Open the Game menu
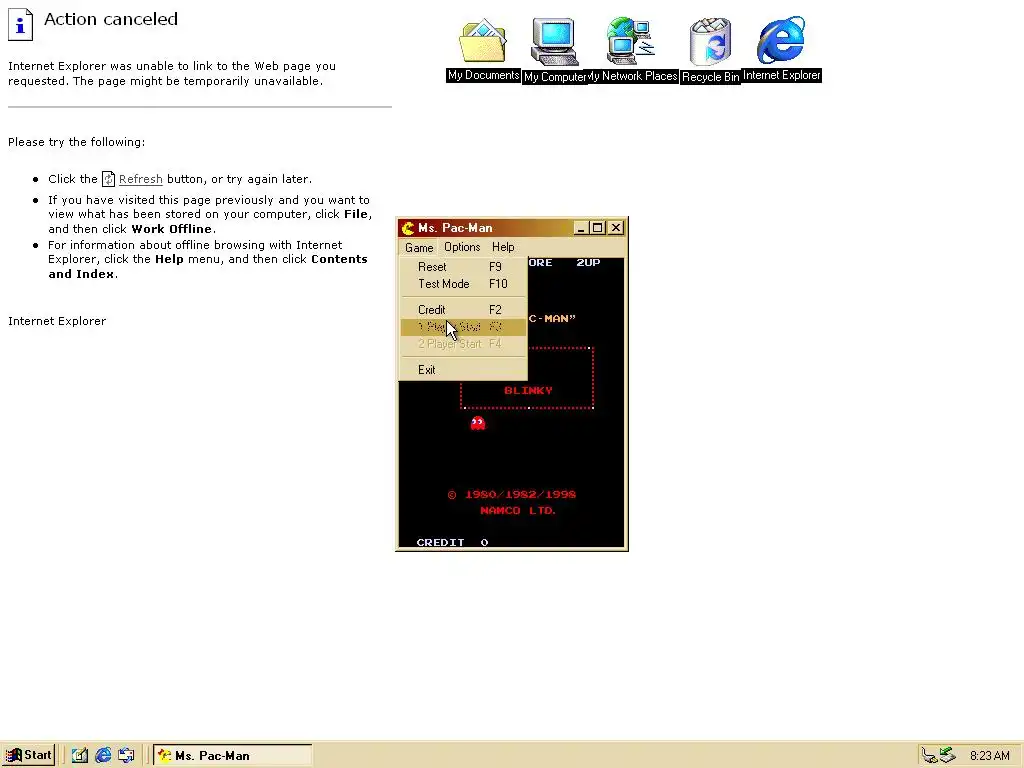1024x768 pixels. [419, 248]
